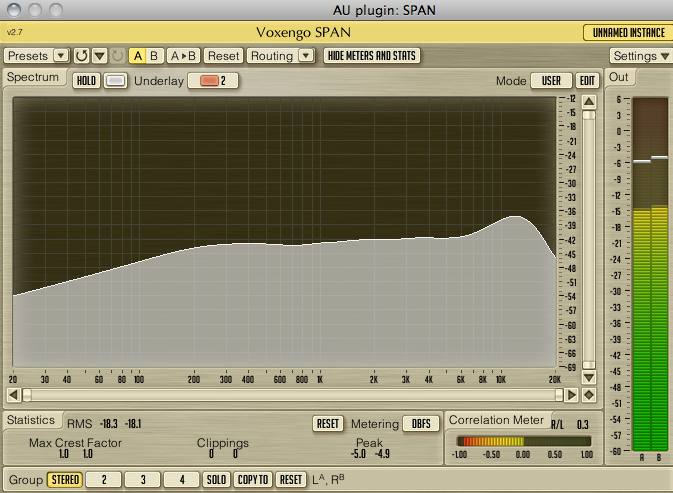Click the undo circular arrow icon
The image size is (673, 493).
tap(82, 56)
